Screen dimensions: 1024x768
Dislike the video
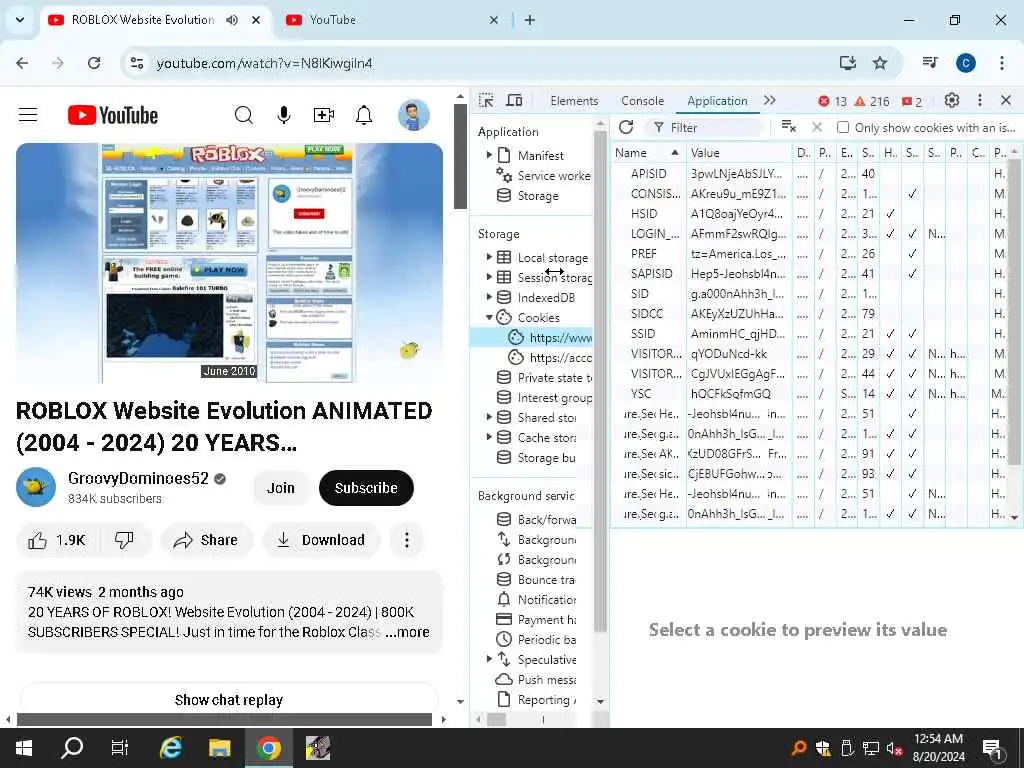click(123, 540)
